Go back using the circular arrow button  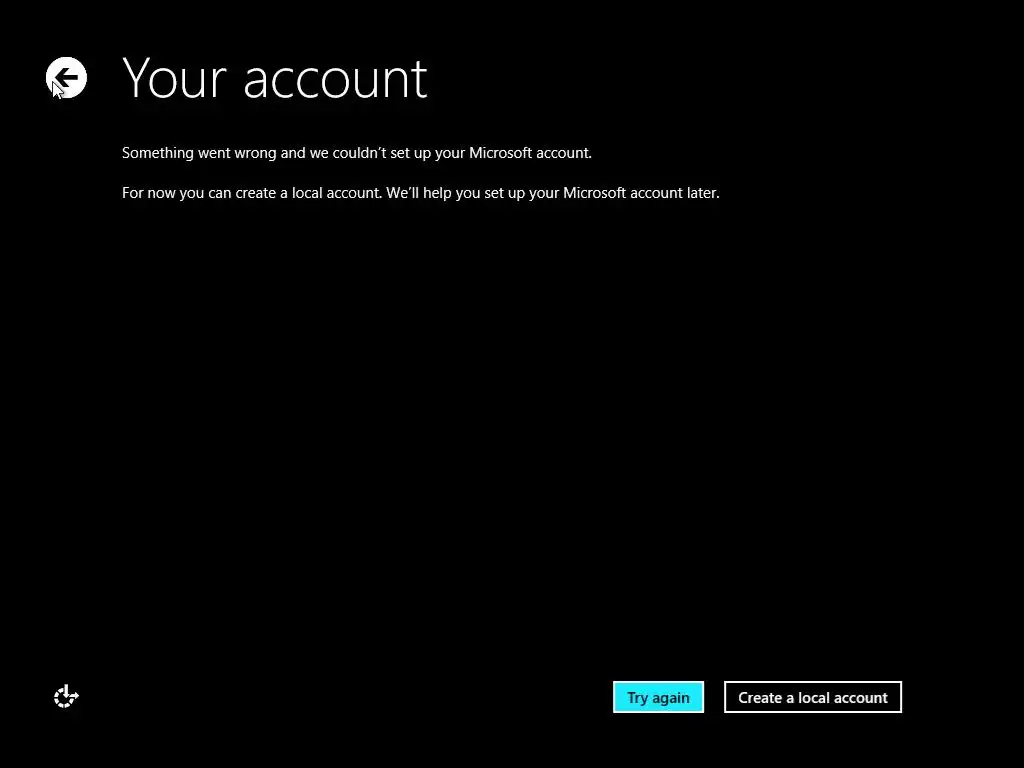pyautogui.click(x=67, y=78)
